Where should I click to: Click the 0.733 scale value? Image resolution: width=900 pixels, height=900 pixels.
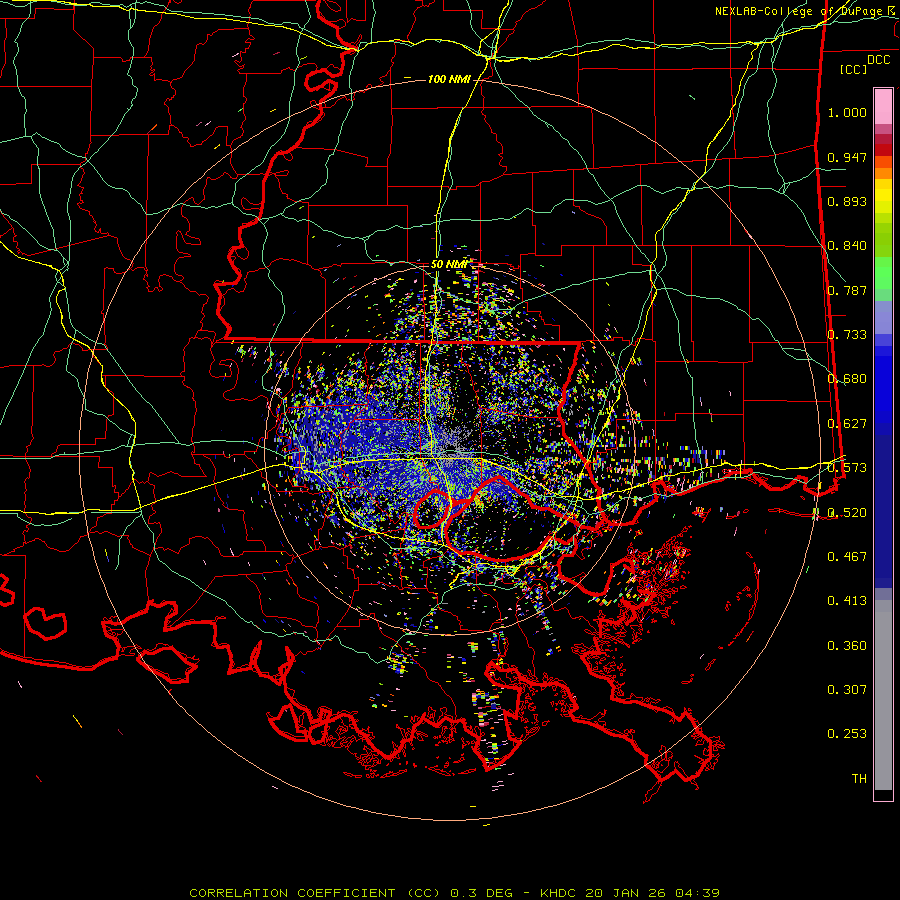click(x=847, y=335)
